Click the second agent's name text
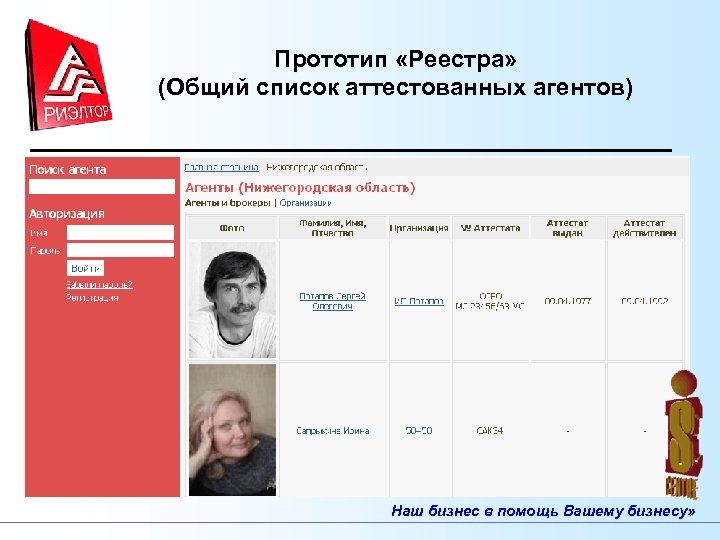The height and width of the screenshot is (540, 720). [333, 431]
